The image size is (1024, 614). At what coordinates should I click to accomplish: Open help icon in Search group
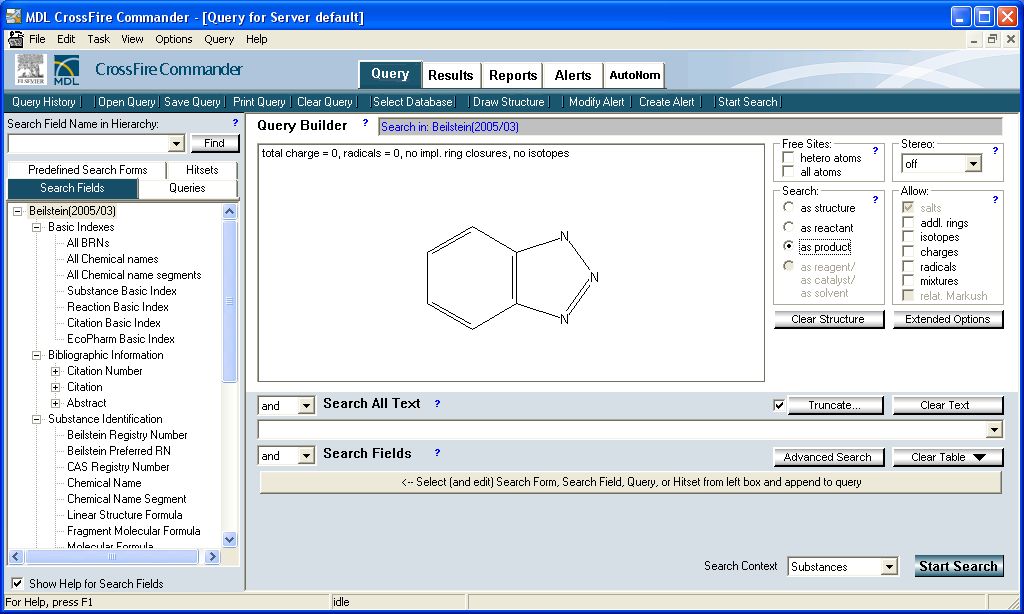[875, 200]
